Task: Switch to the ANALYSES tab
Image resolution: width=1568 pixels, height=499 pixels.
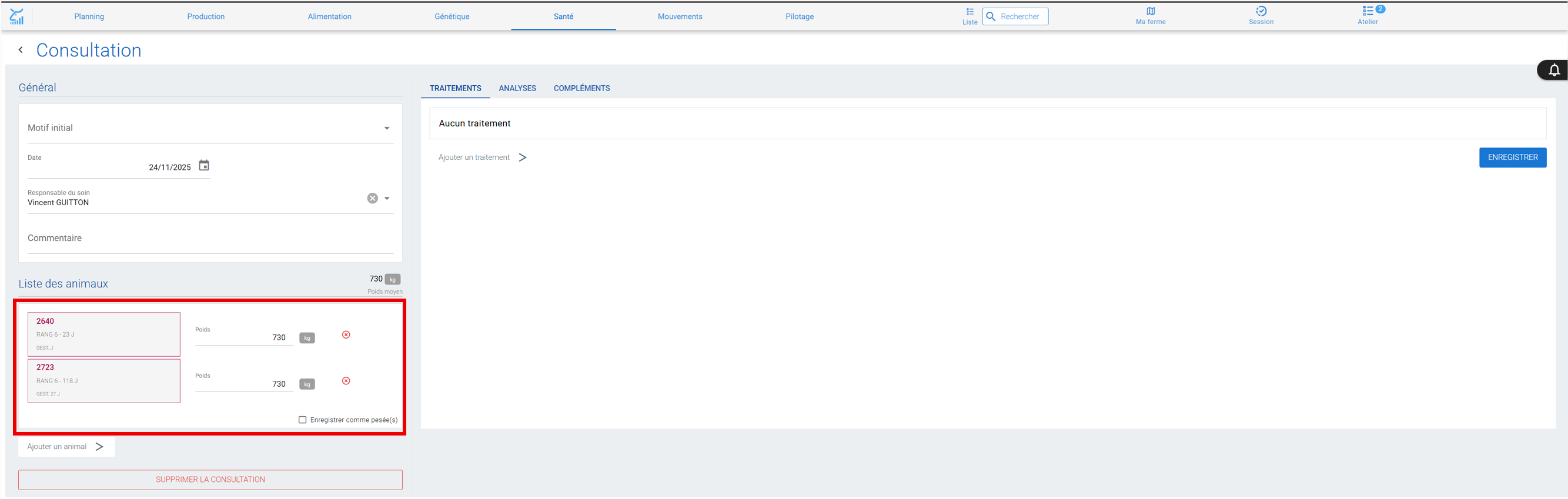Action: click(517, 88)
